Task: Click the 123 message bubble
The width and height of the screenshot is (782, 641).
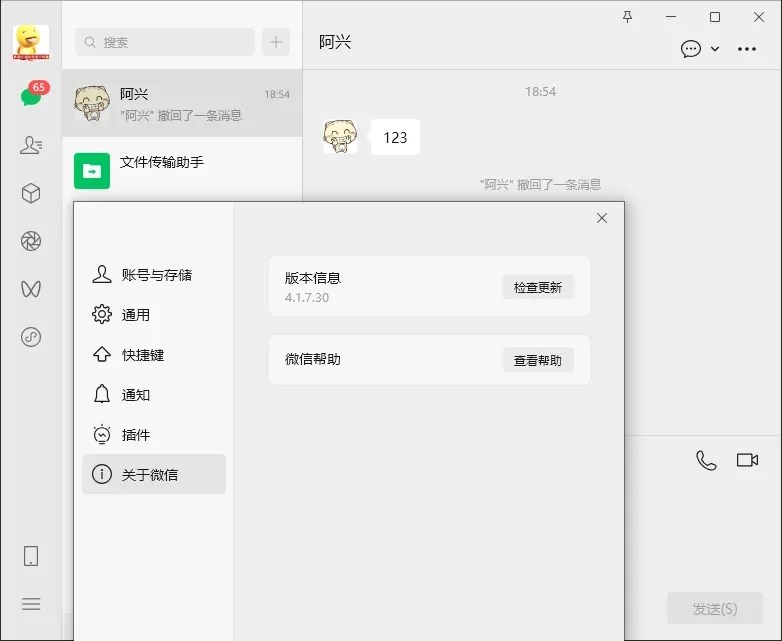Action: (395, 137)
